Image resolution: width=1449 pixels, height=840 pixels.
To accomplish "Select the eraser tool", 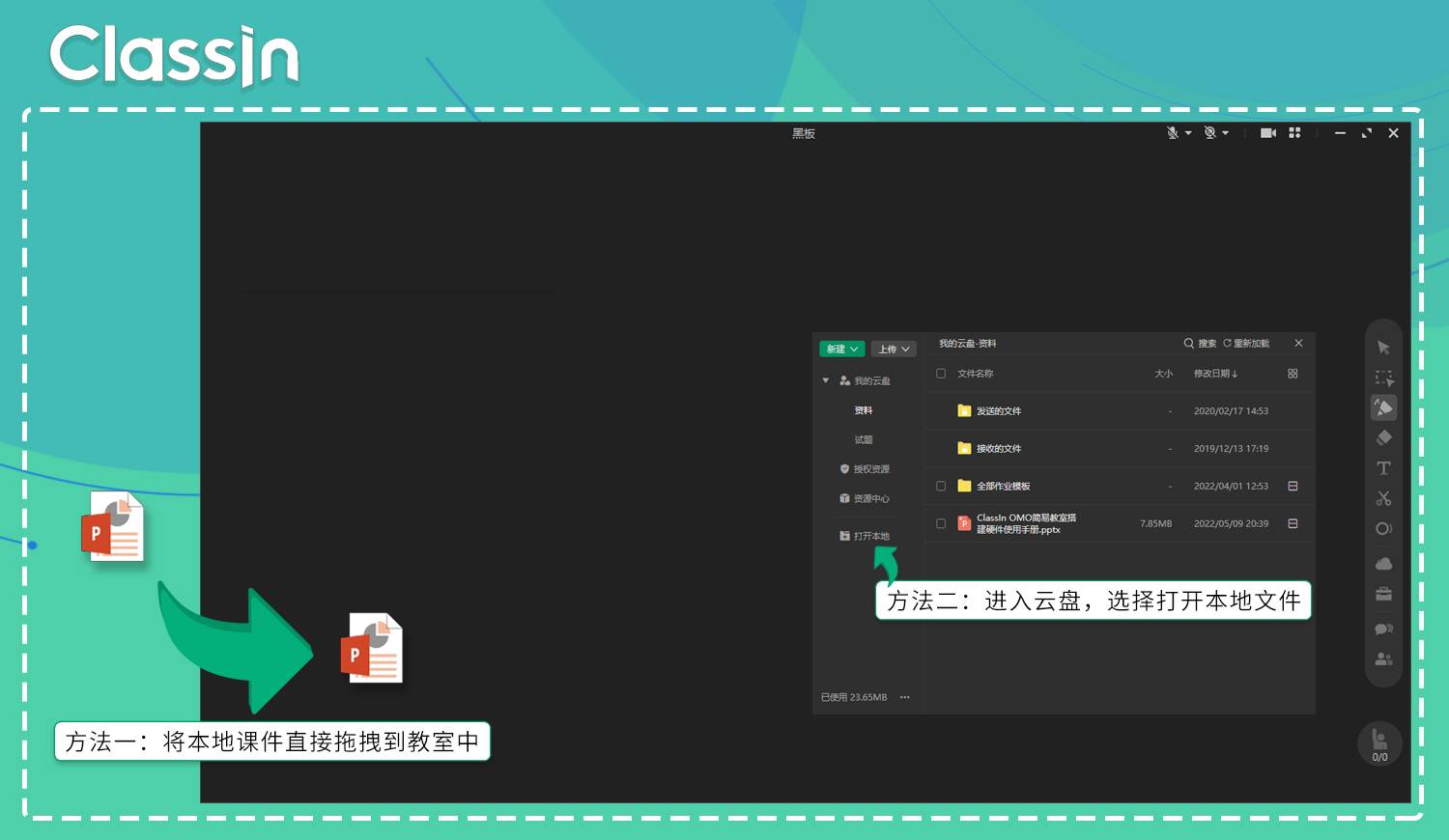I will (x=1383, y=438).
